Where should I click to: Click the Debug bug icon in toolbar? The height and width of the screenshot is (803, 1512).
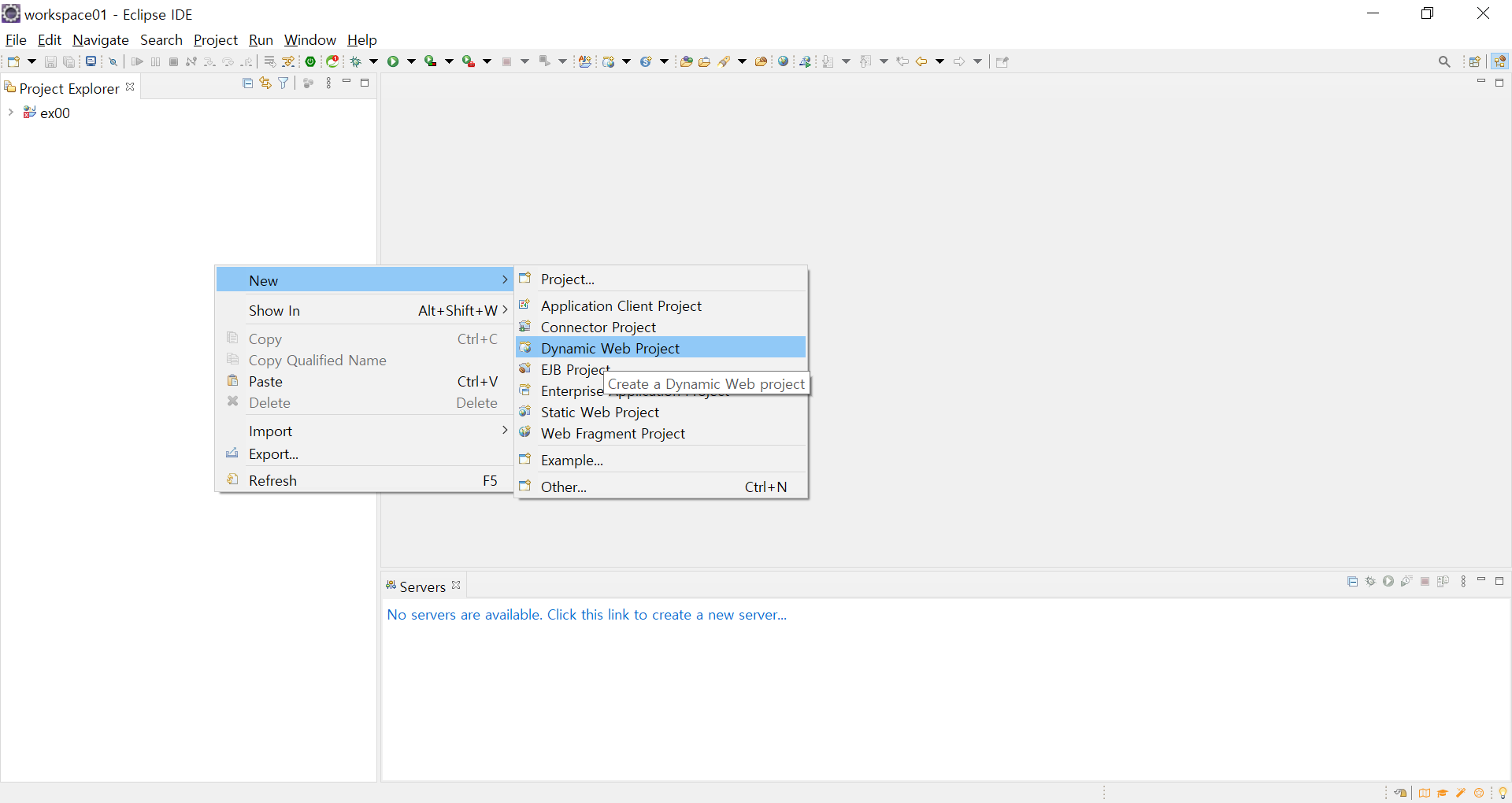(356, 61)
